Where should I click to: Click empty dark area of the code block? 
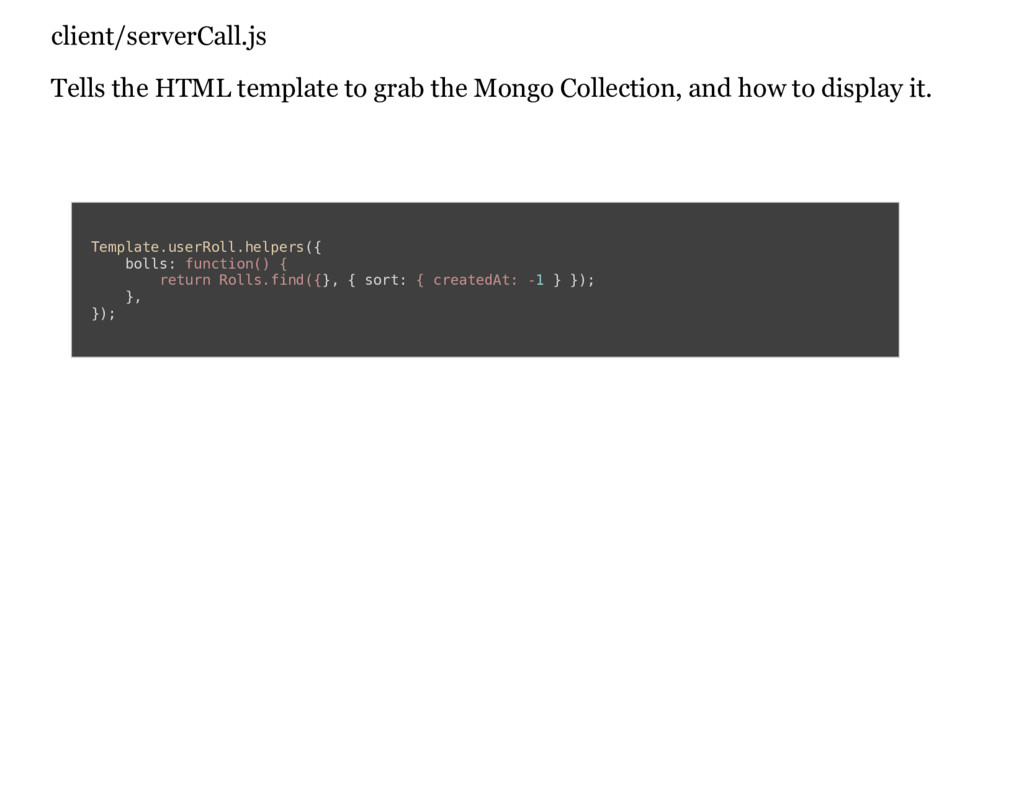click(x=700, y=320)
